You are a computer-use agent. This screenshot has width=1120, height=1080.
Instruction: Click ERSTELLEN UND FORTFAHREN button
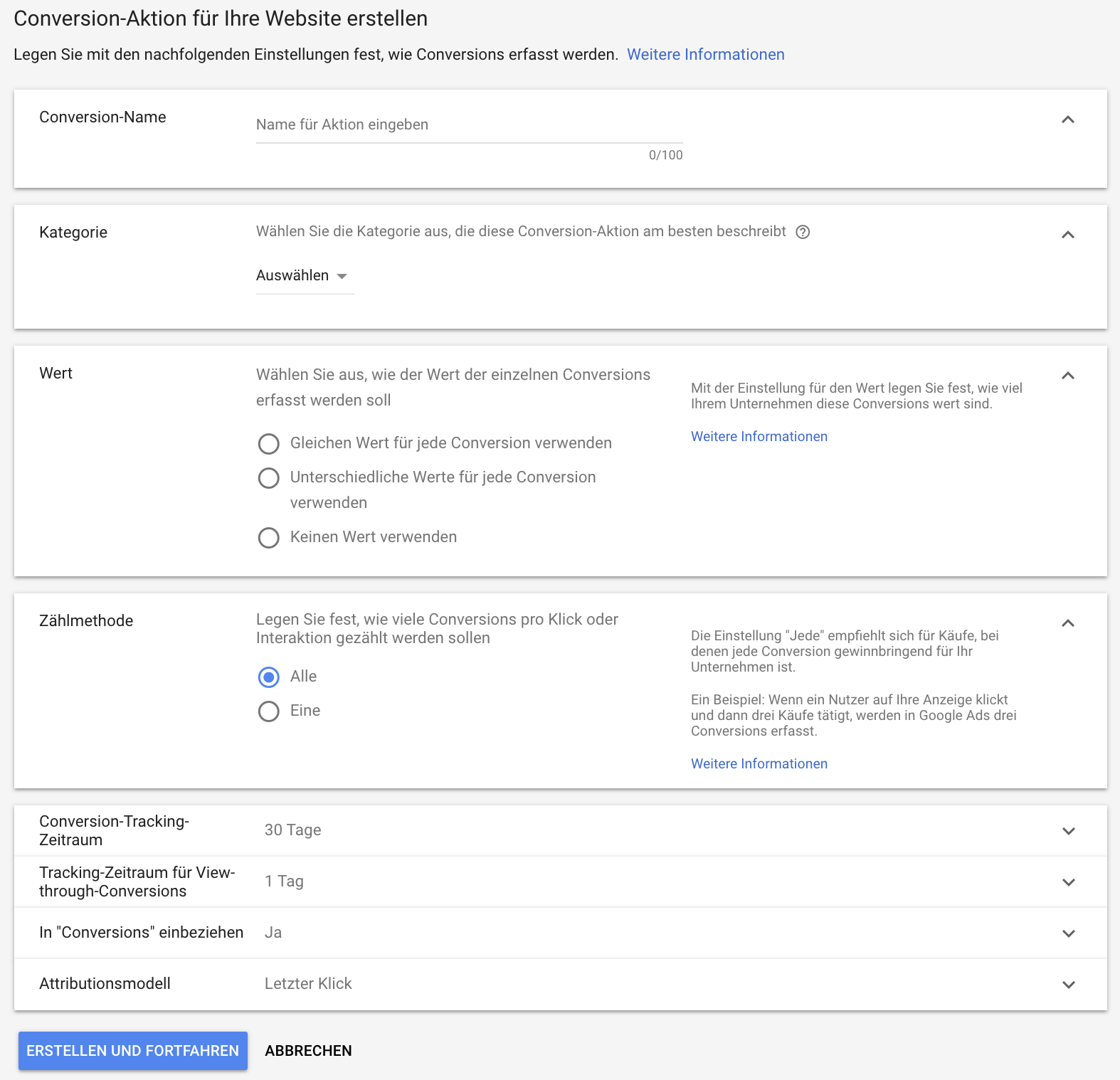[133, 1051]
